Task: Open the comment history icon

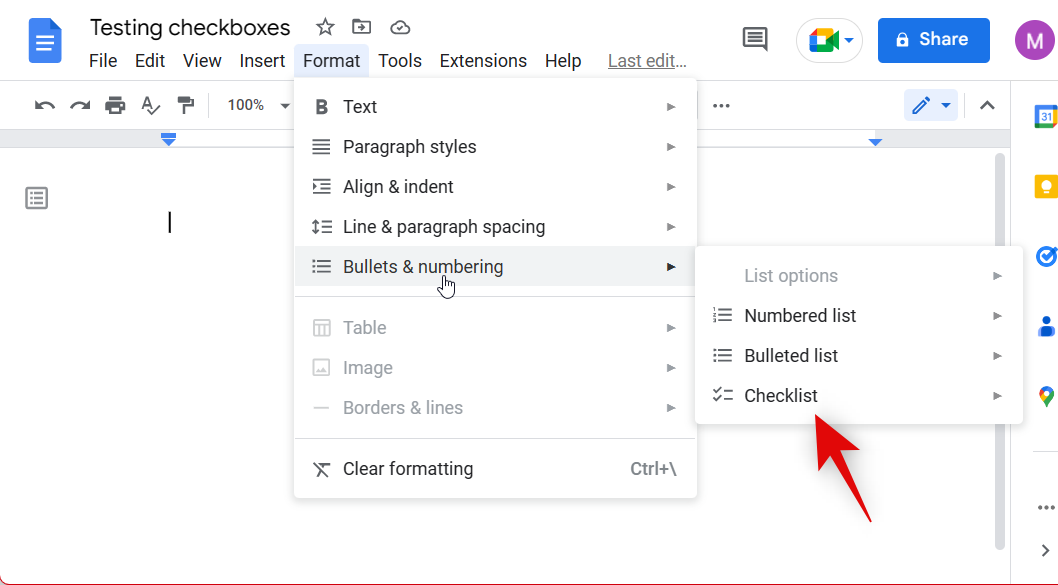Action: (x=754, y=39)
